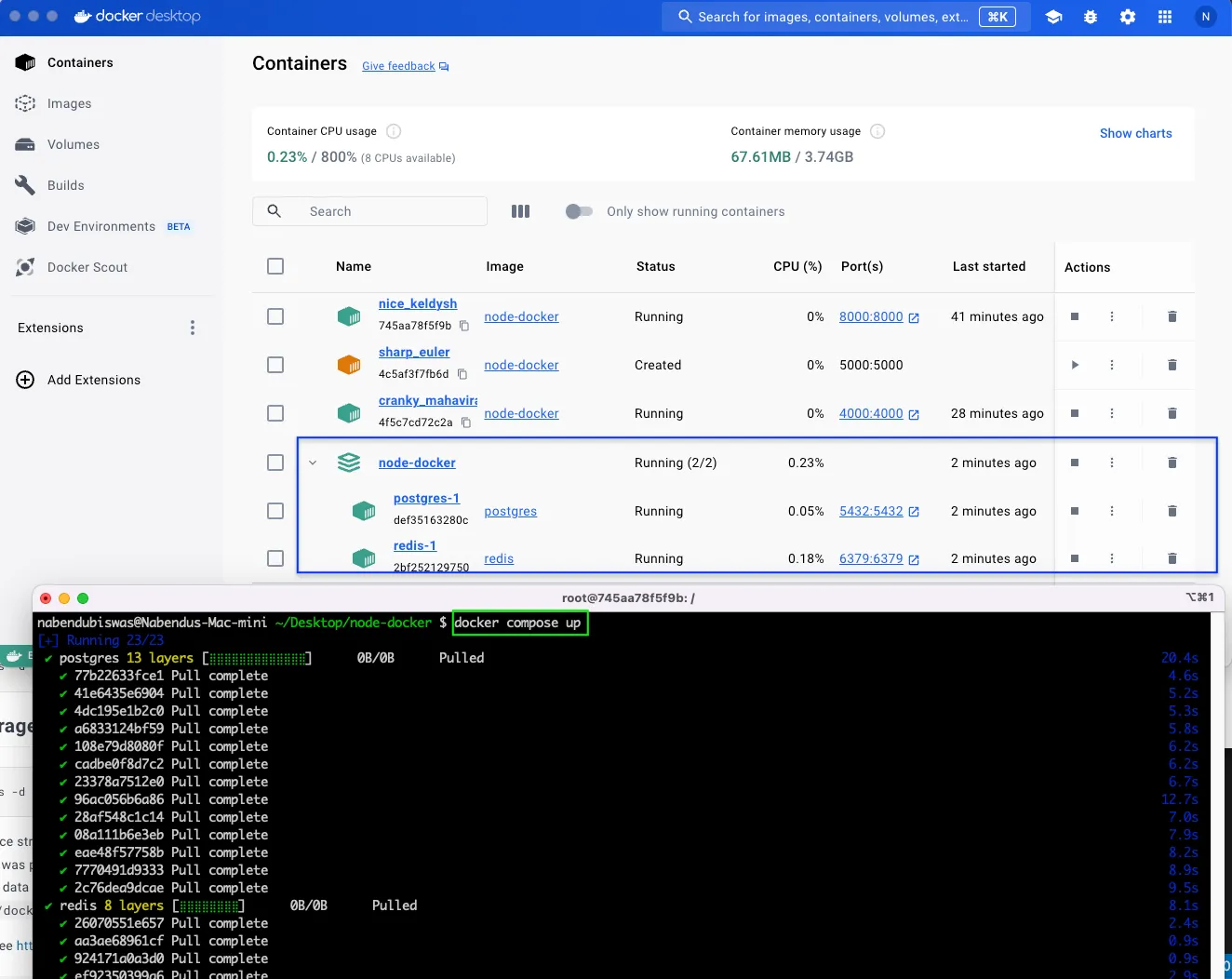Open the redis image link
Viewport: 1232px width, 979px height.
click(x=499, y=558)
